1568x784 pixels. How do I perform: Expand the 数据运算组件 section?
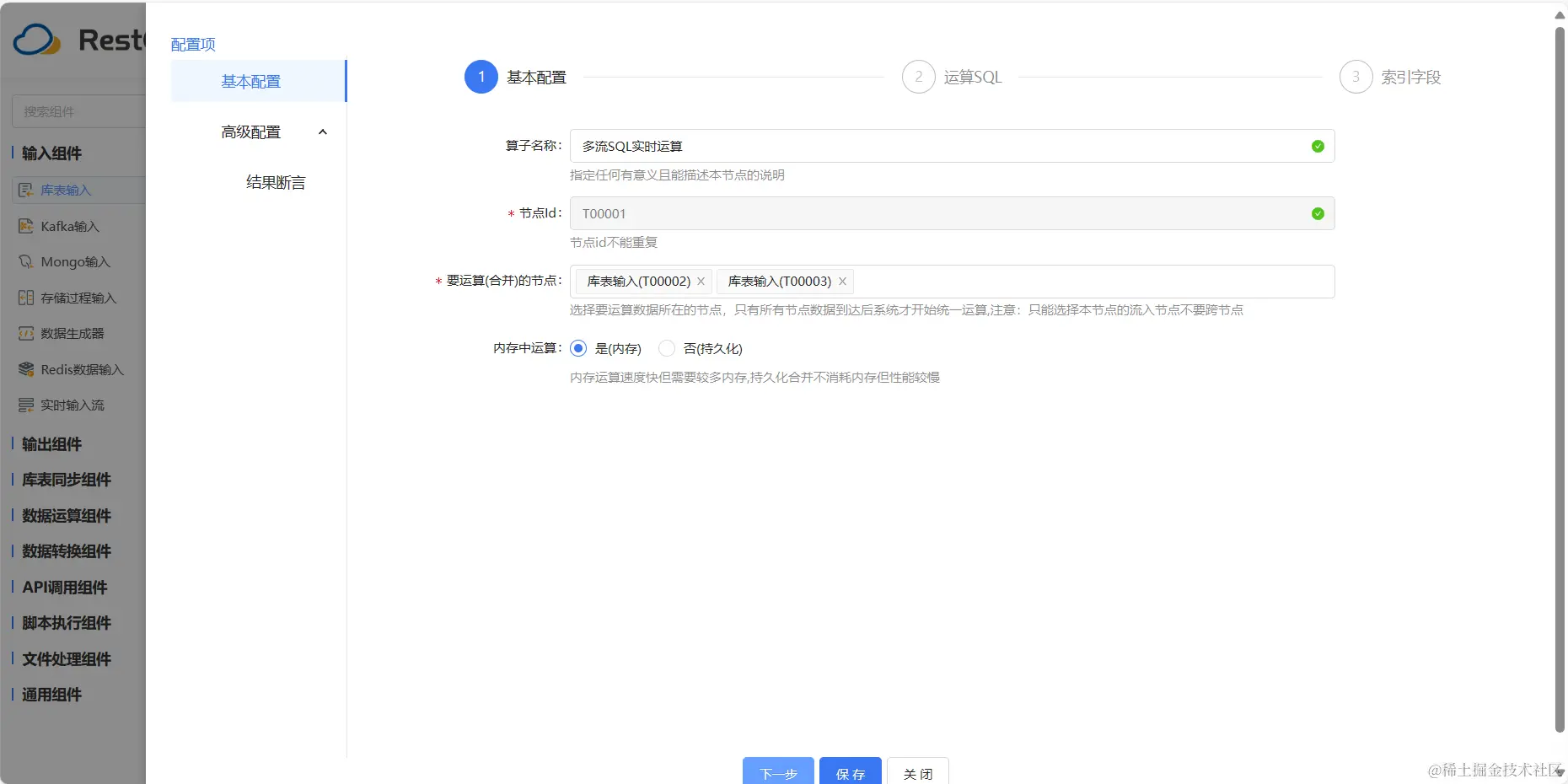[x=66, y=516]
